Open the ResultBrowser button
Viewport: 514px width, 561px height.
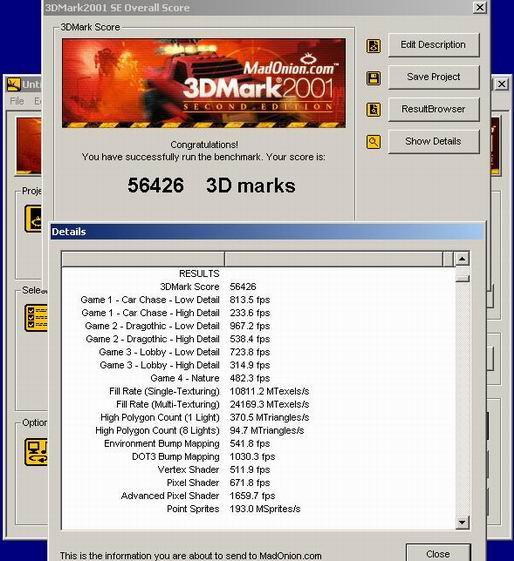pyautogui.click(x=434, y=109)
